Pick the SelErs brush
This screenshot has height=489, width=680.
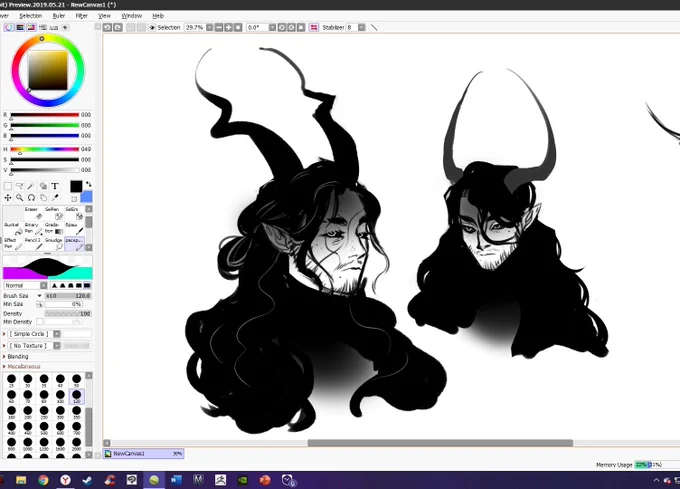(73, 214)
